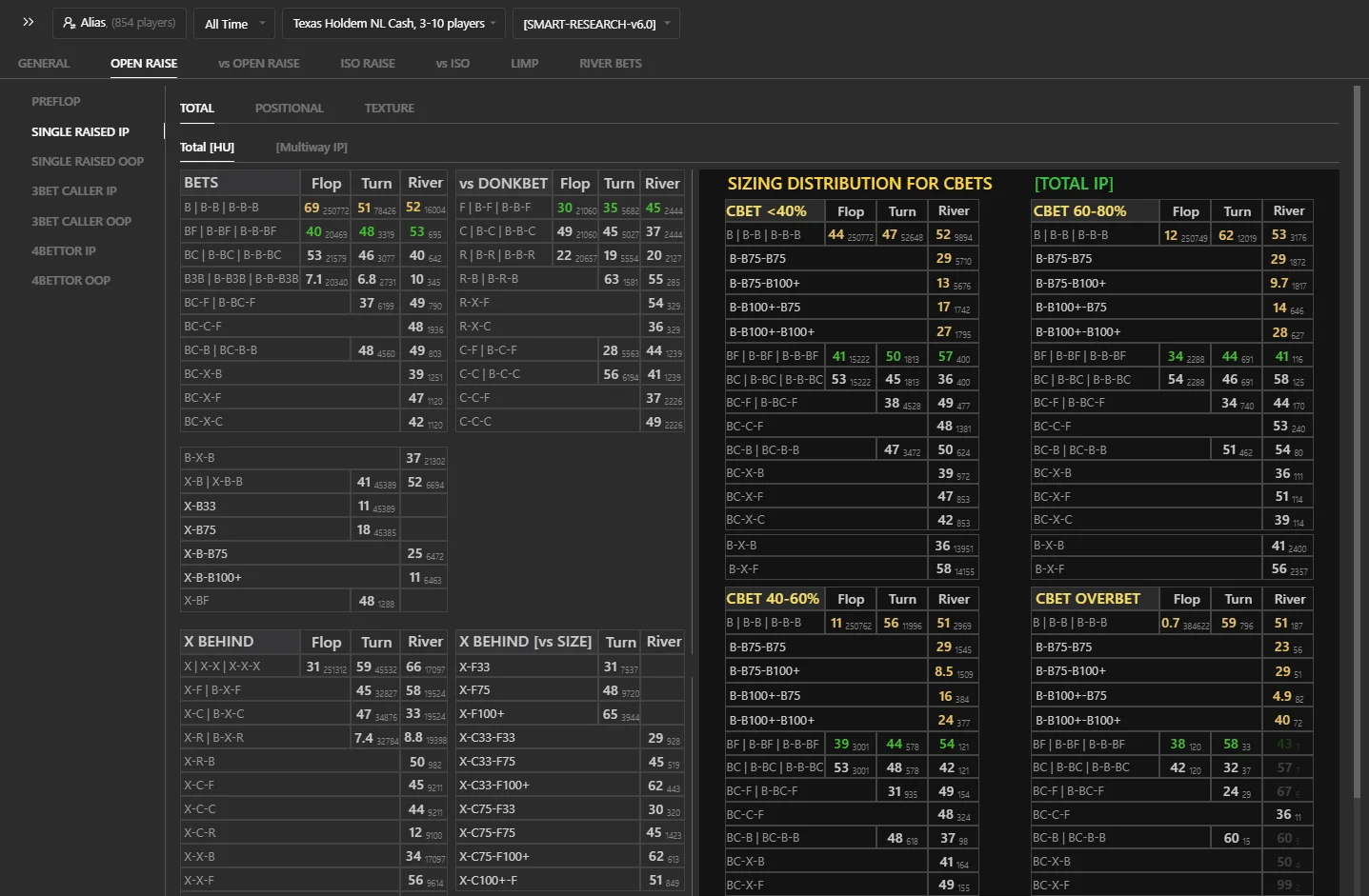Click the X-C-R row label
1369x896 pixels.
pyautogui.click(x=199, y=833)
